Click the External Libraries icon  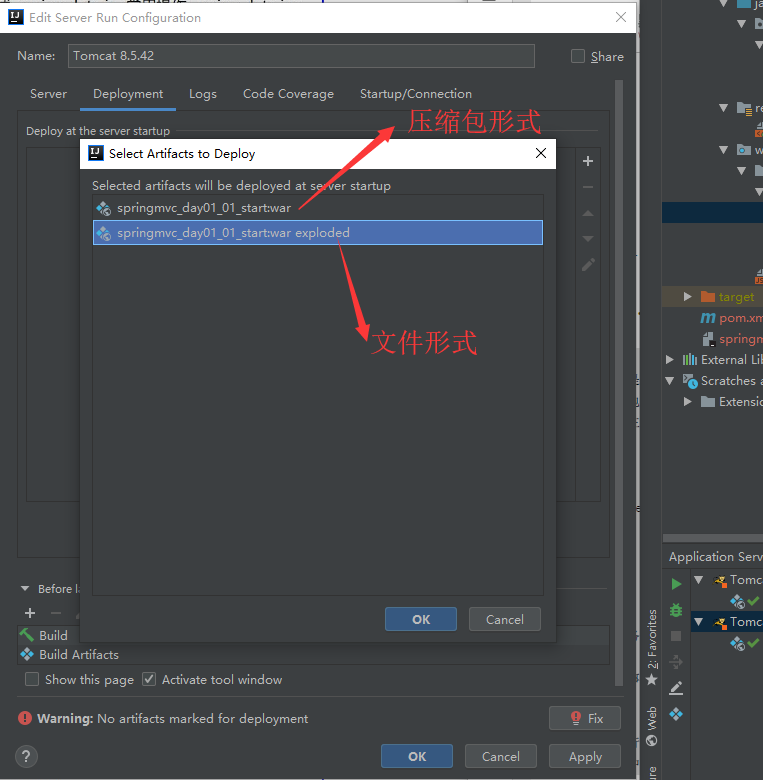pyautogui.click(x=689, y=360)
